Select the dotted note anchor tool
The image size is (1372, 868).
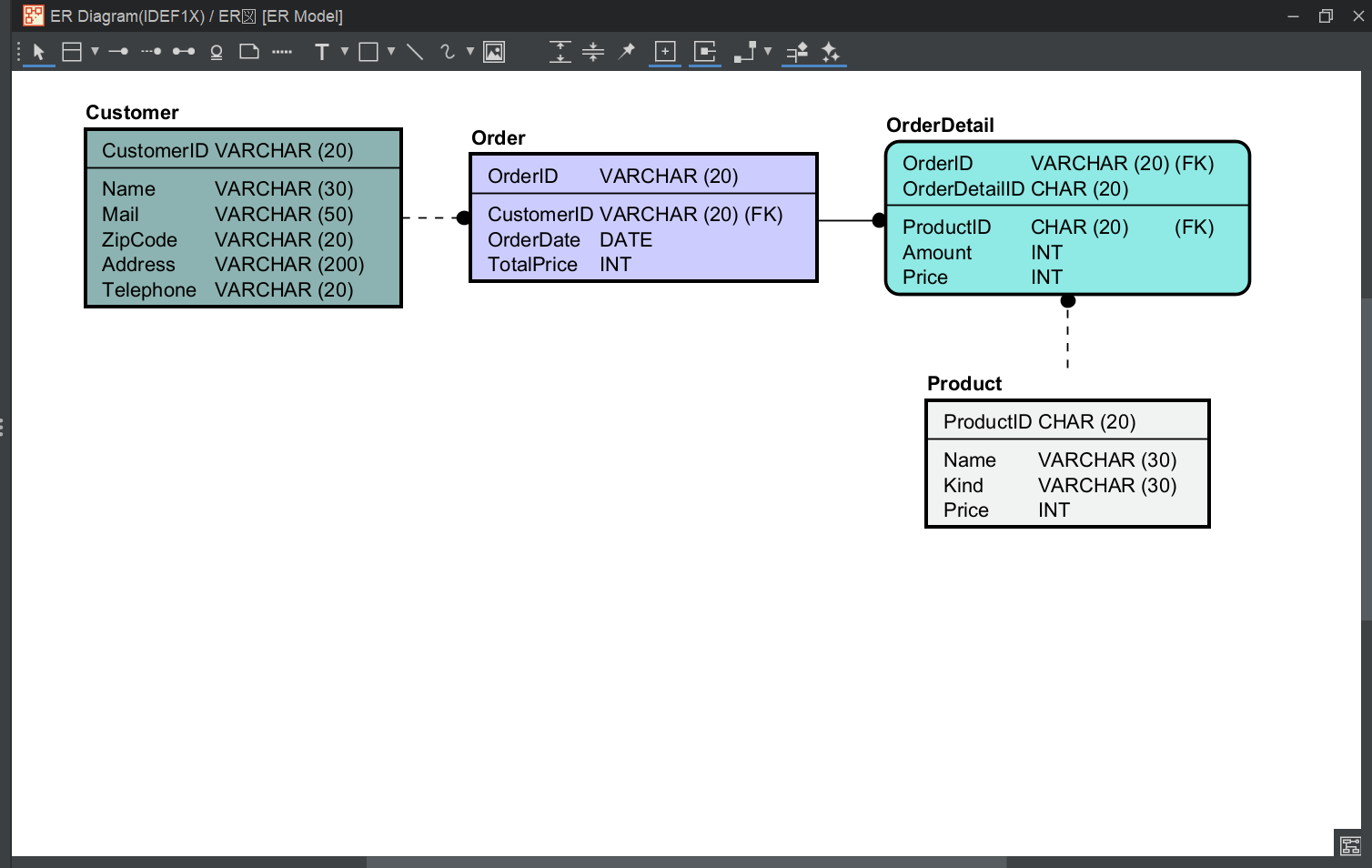pyautogui.click(x=282, y=52)
